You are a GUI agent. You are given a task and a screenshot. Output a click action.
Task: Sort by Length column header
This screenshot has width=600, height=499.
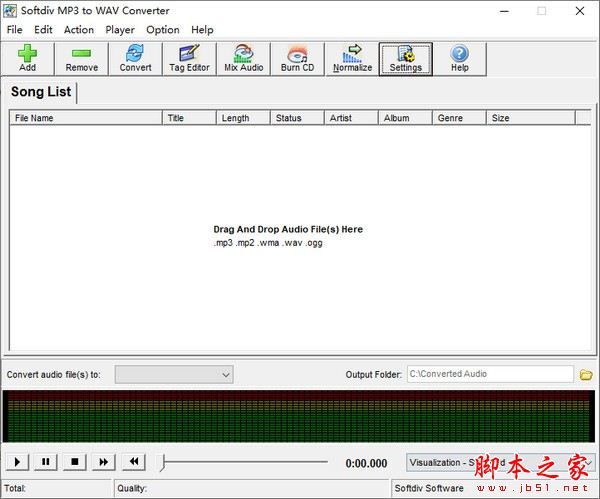[x=243, y=118]
